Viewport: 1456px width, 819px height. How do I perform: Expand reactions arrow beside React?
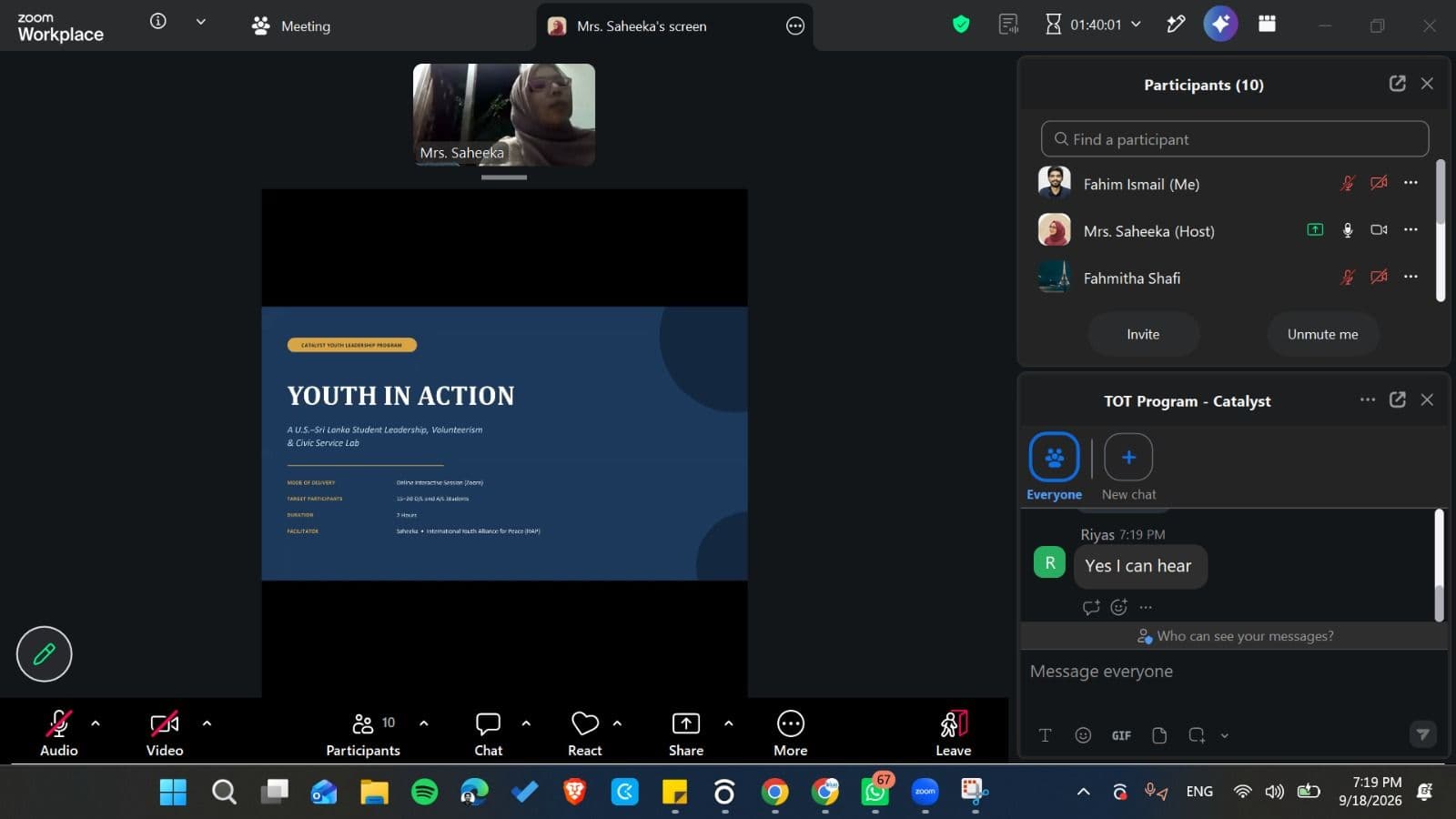pyautogui.click(x=617, y=723)
